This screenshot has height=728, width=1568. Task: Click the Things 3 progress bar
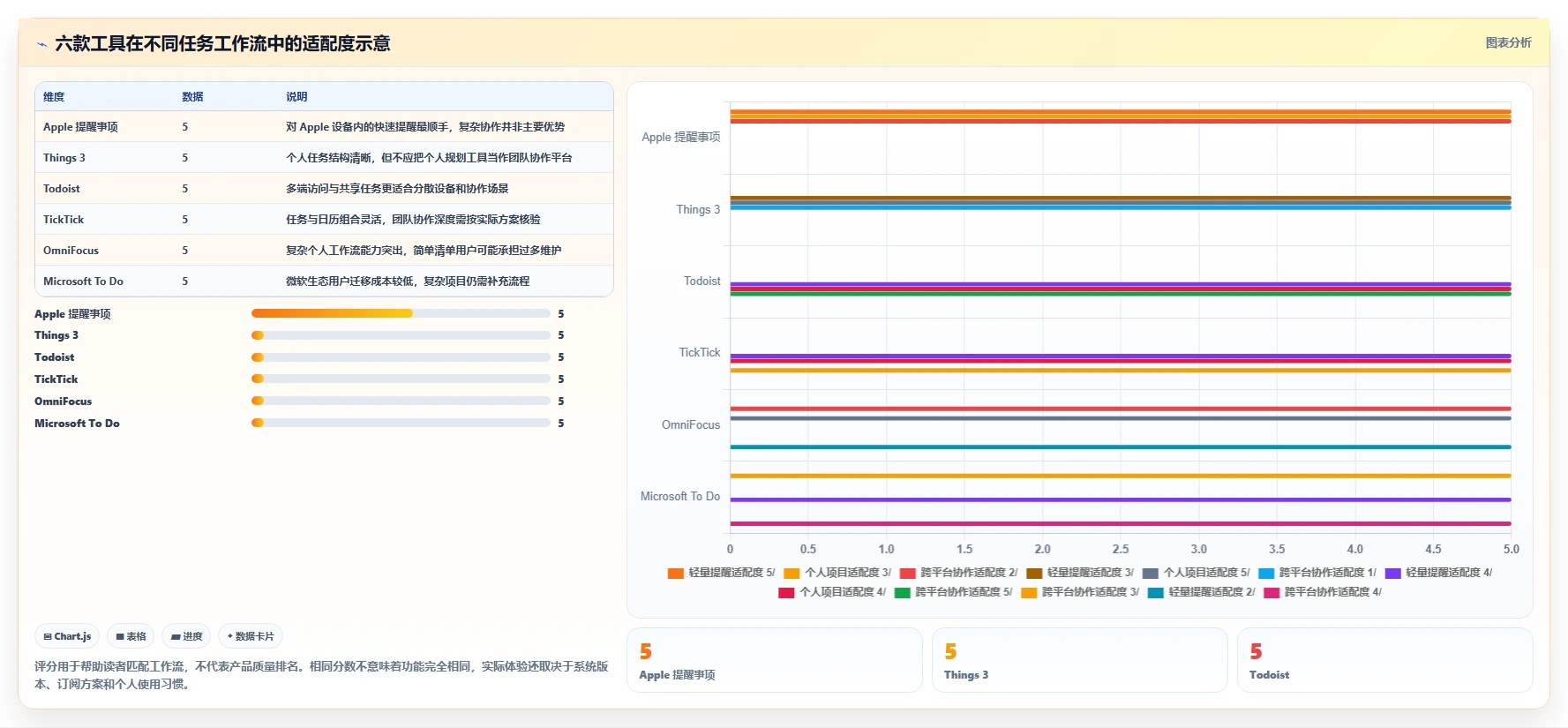click(x=401, y=335)
